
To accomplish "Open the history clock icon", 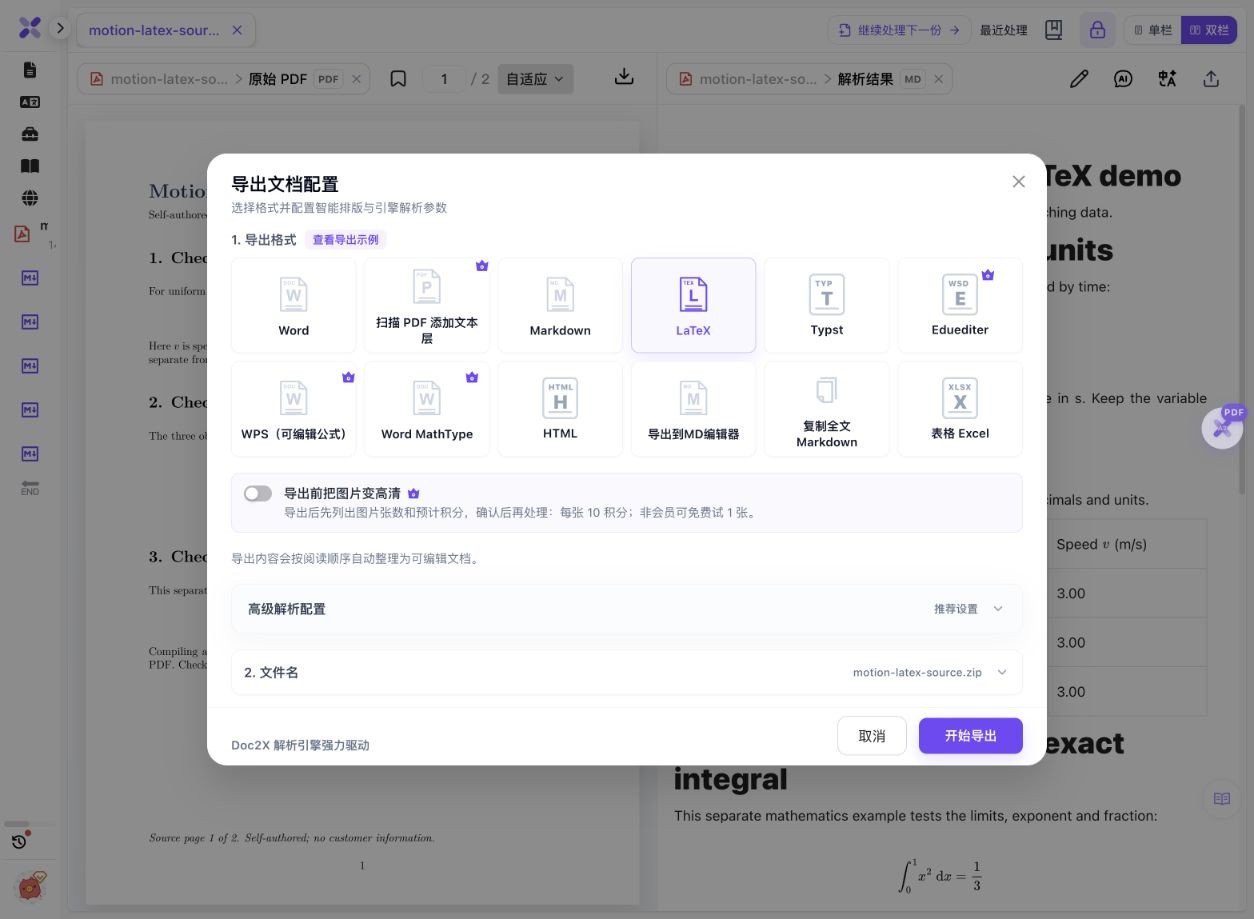I will pos(19,841).
